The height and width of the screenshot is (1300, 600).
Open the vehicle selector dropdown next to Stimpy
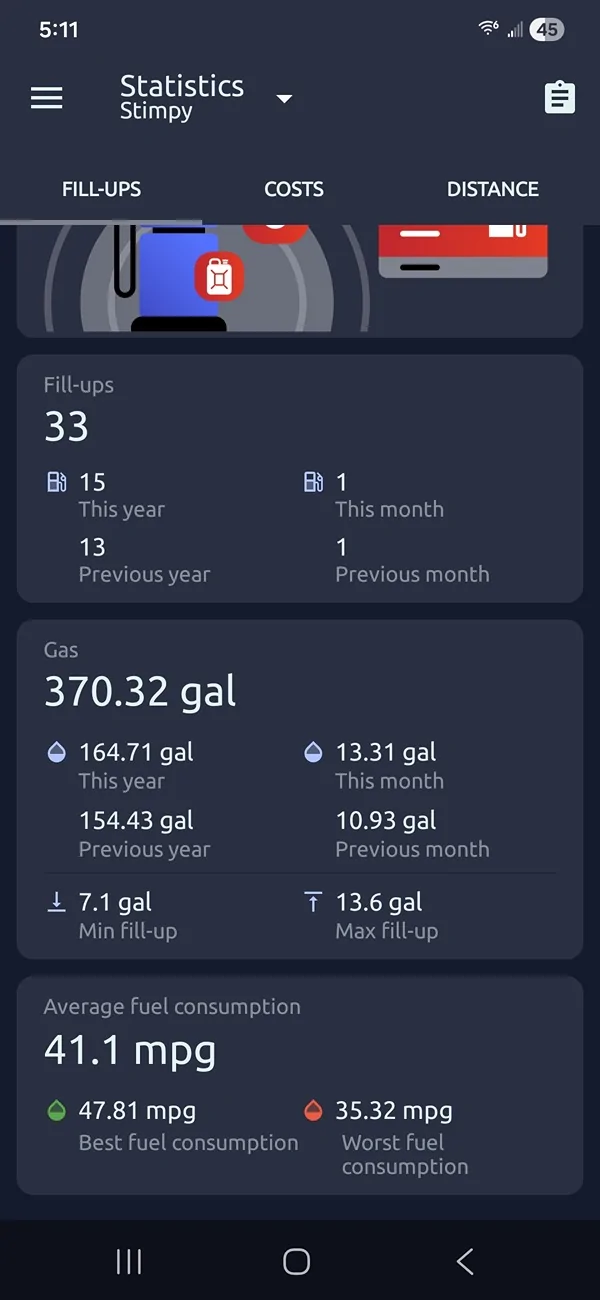(284, 99)
